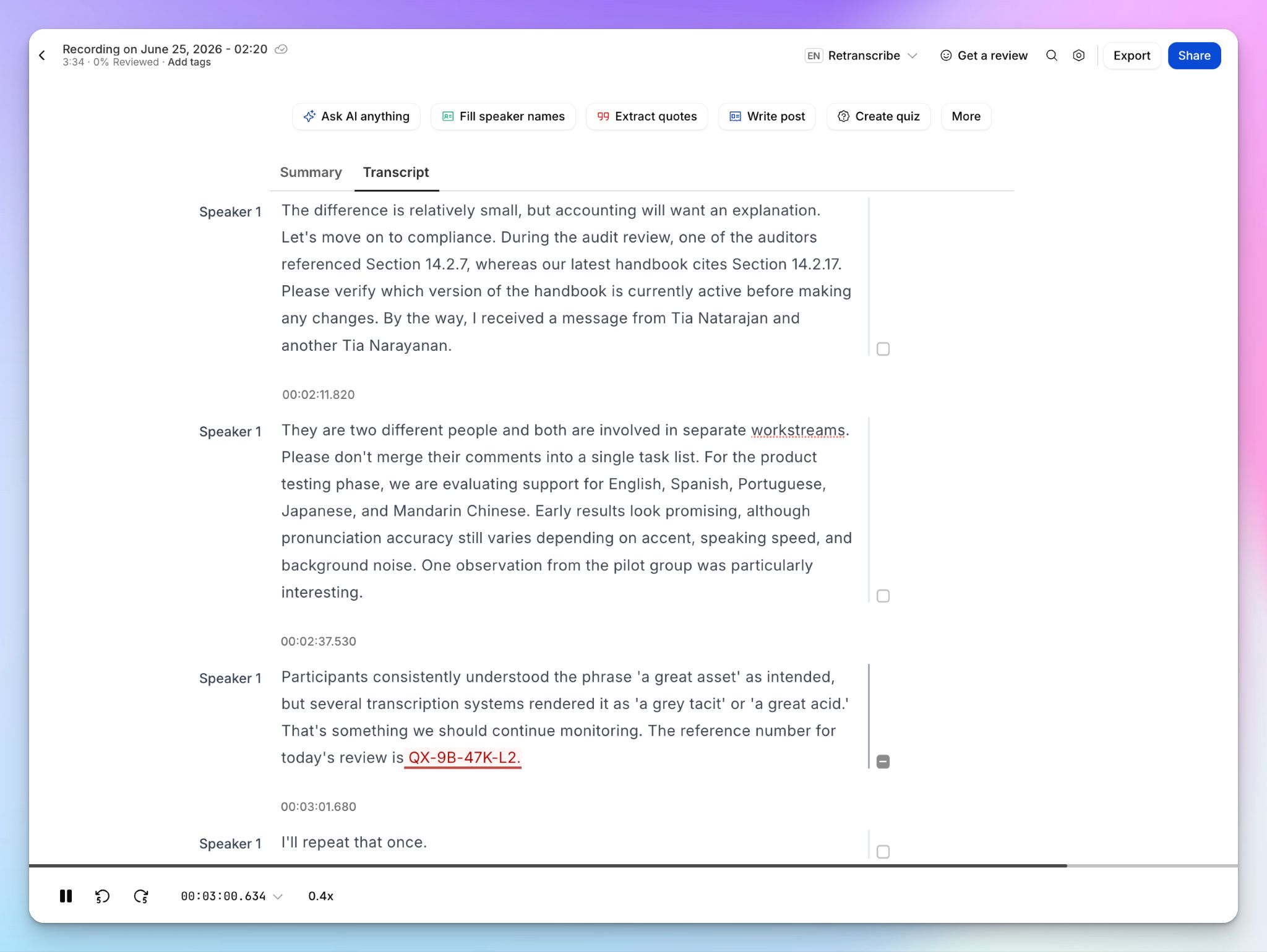1267x952 pixels.
Task: Open settings hexagon icon in header
Action: click(x=1078, y=56)
